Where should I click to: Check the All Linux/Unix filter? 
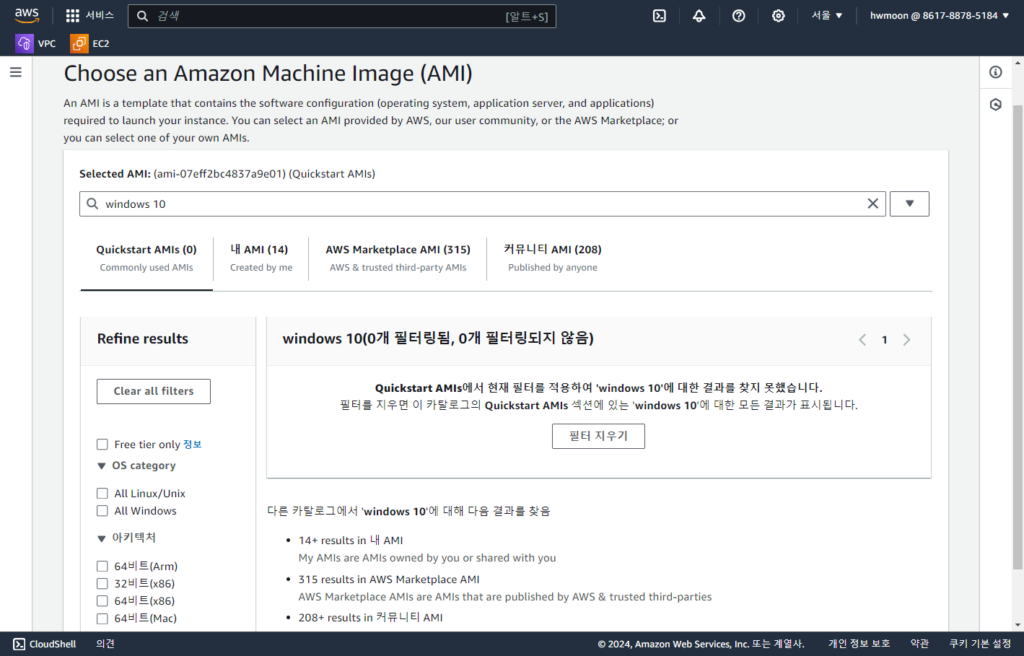102,493
